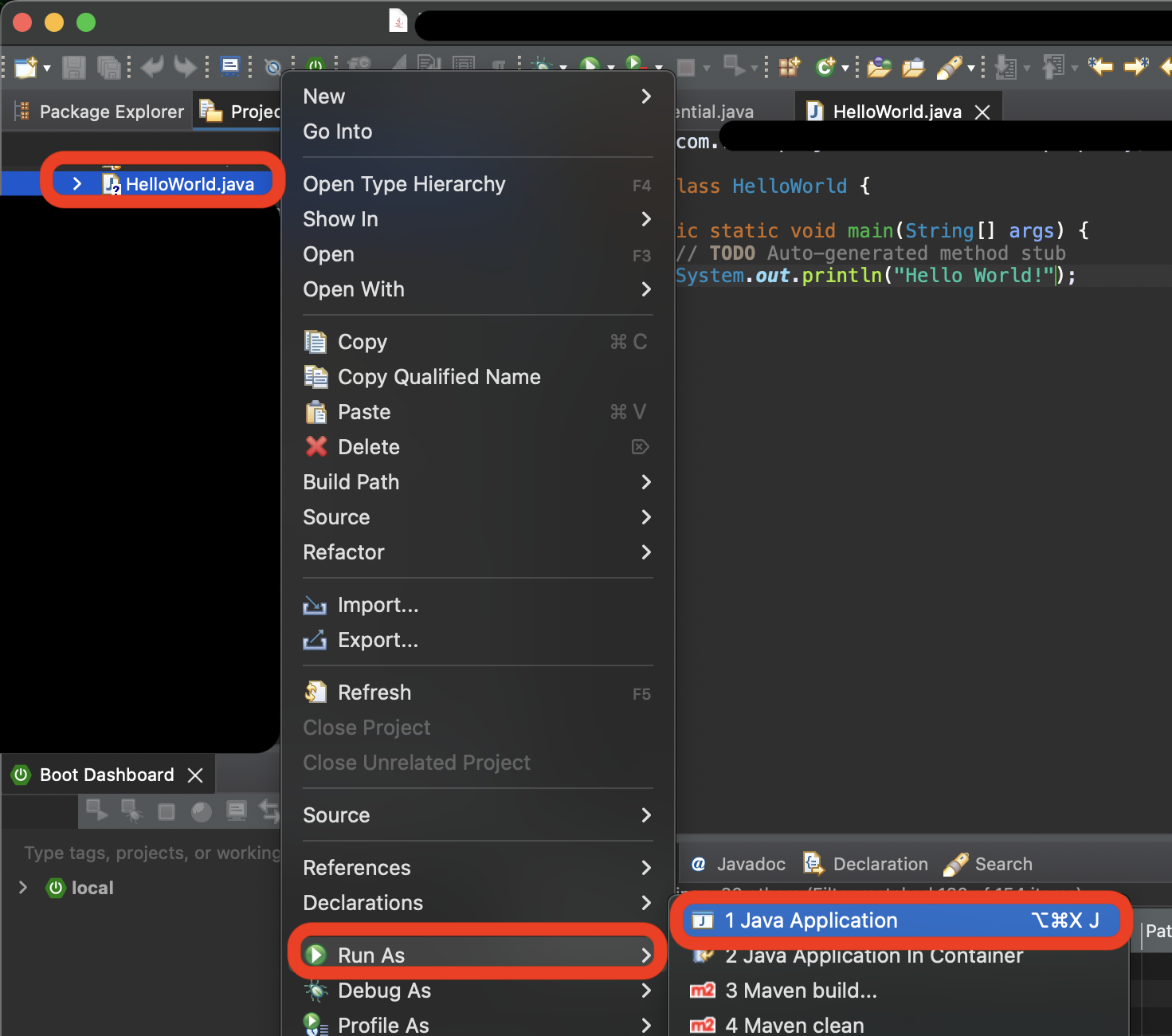Viewport: 1172px width, 1036px height.
Task: Expand the HelloWorld.java tree node
Action: click(77, 184)
